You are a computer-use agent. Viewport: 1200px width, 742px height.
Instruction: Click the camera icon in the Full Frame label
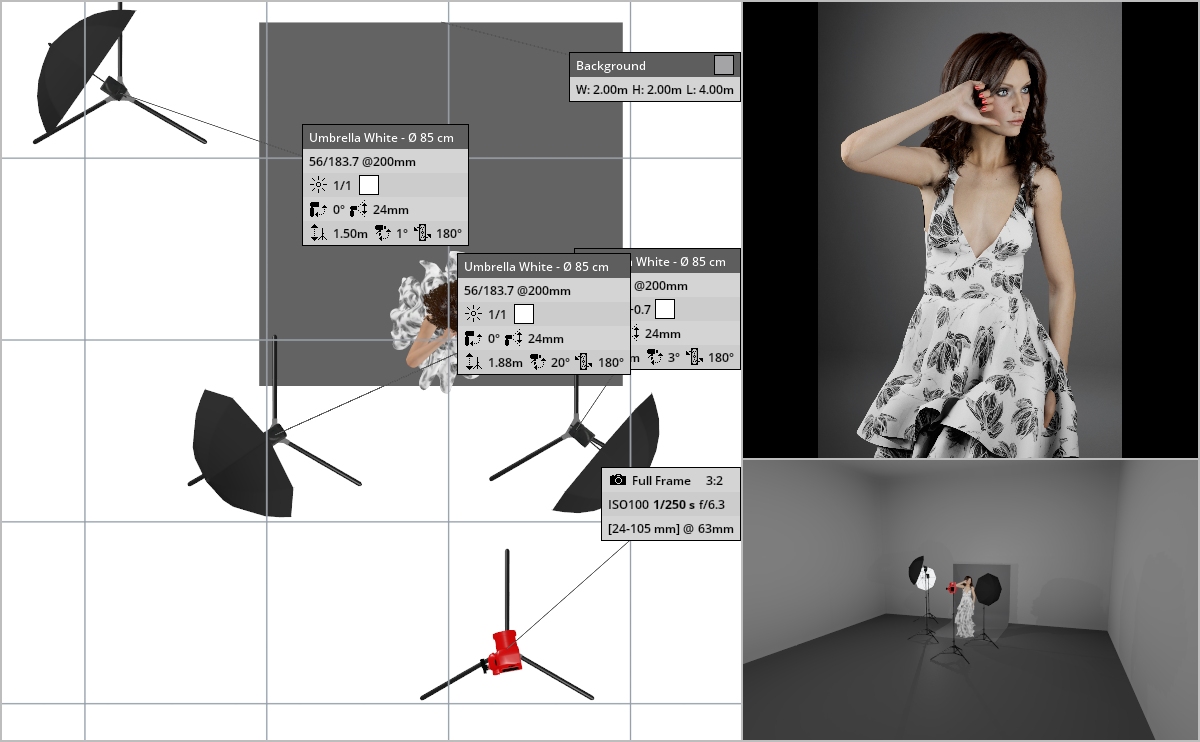click(618, 481)
